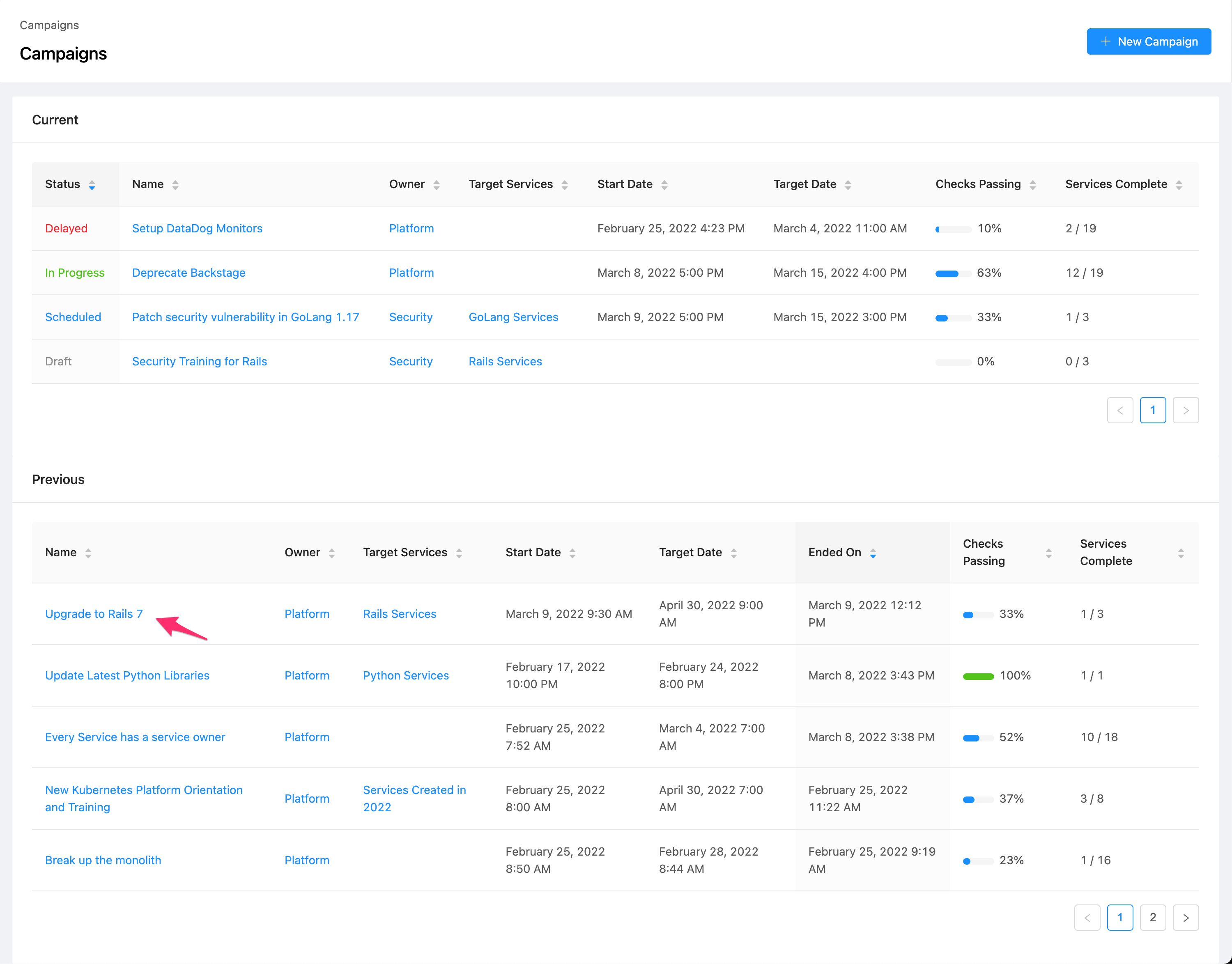Sort Previous table by Ended On icon

(873, 553)
